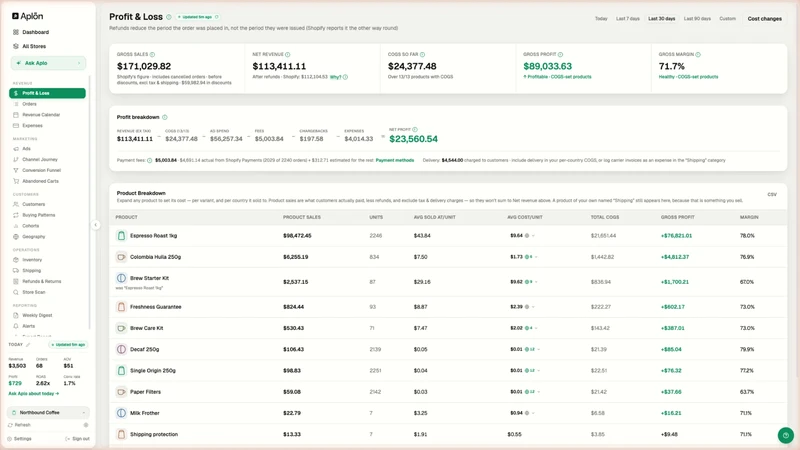Open the Payment methods link

click(x=395, y=160)
